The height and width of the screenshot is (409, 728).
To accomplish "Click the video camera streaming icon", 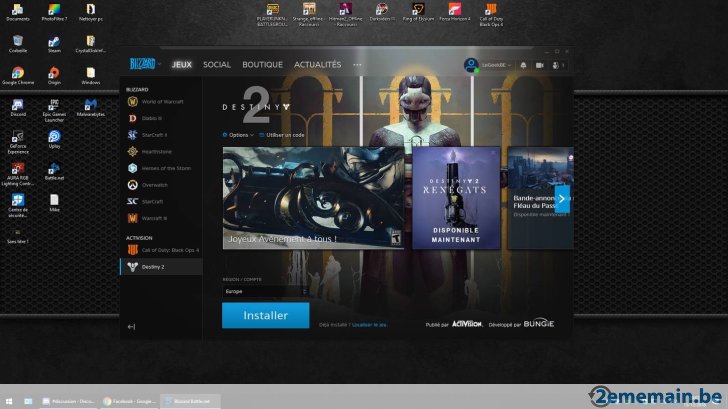I will coord(540,65).
